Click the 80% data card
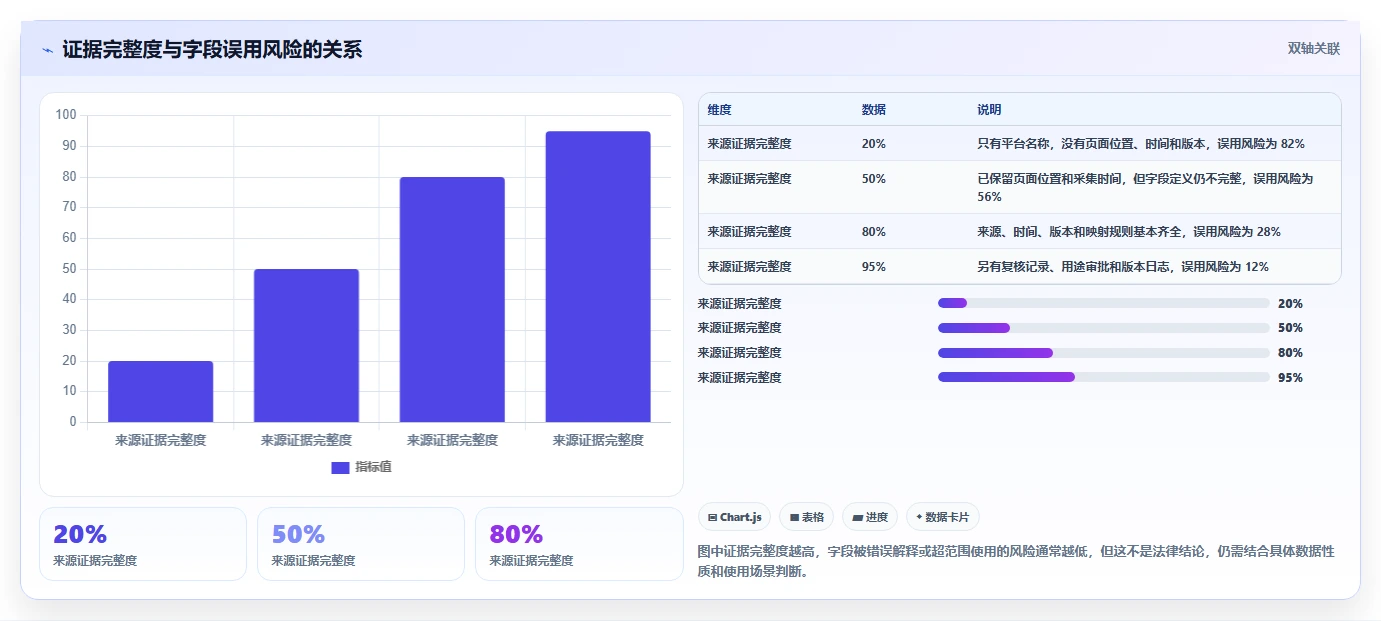Screen dimensions: 1381x621 point(579,544)
